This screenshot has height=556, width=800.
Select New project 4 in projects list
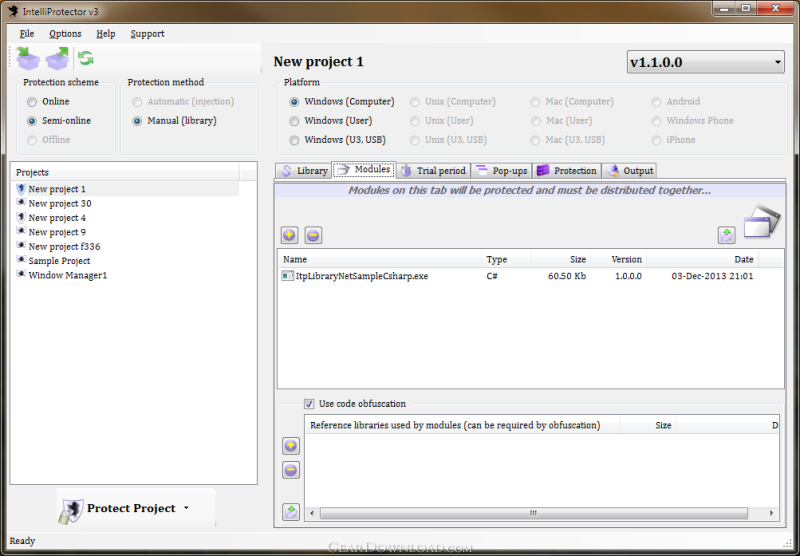[x=126, y=218]
